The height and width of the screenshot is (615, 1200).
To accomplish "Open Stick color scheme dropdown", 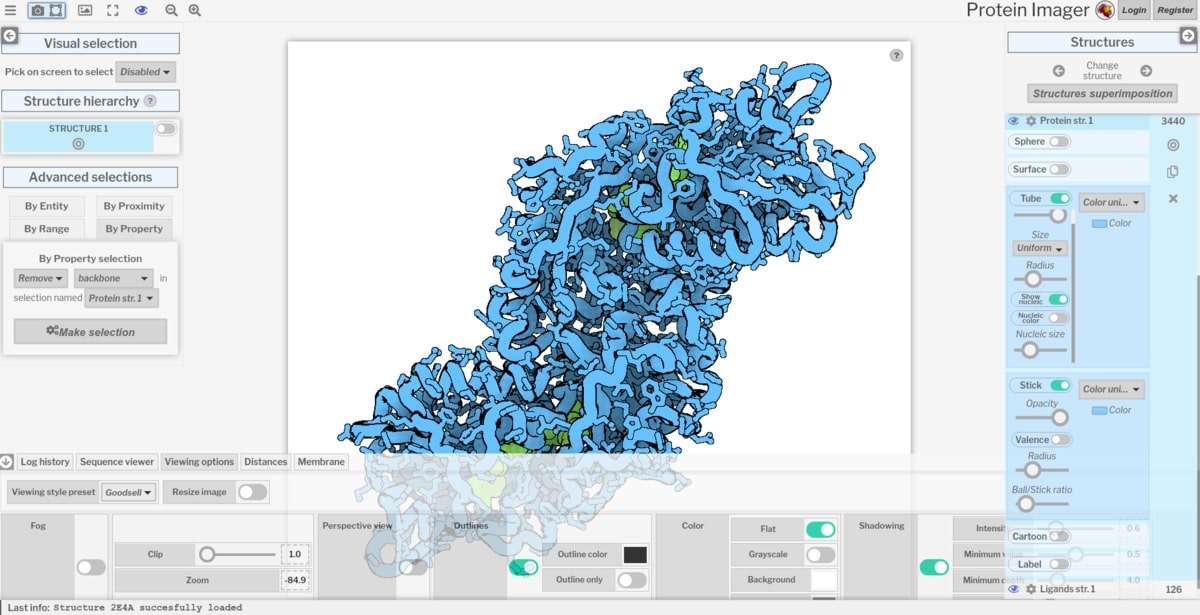I will click(1111, 389).
